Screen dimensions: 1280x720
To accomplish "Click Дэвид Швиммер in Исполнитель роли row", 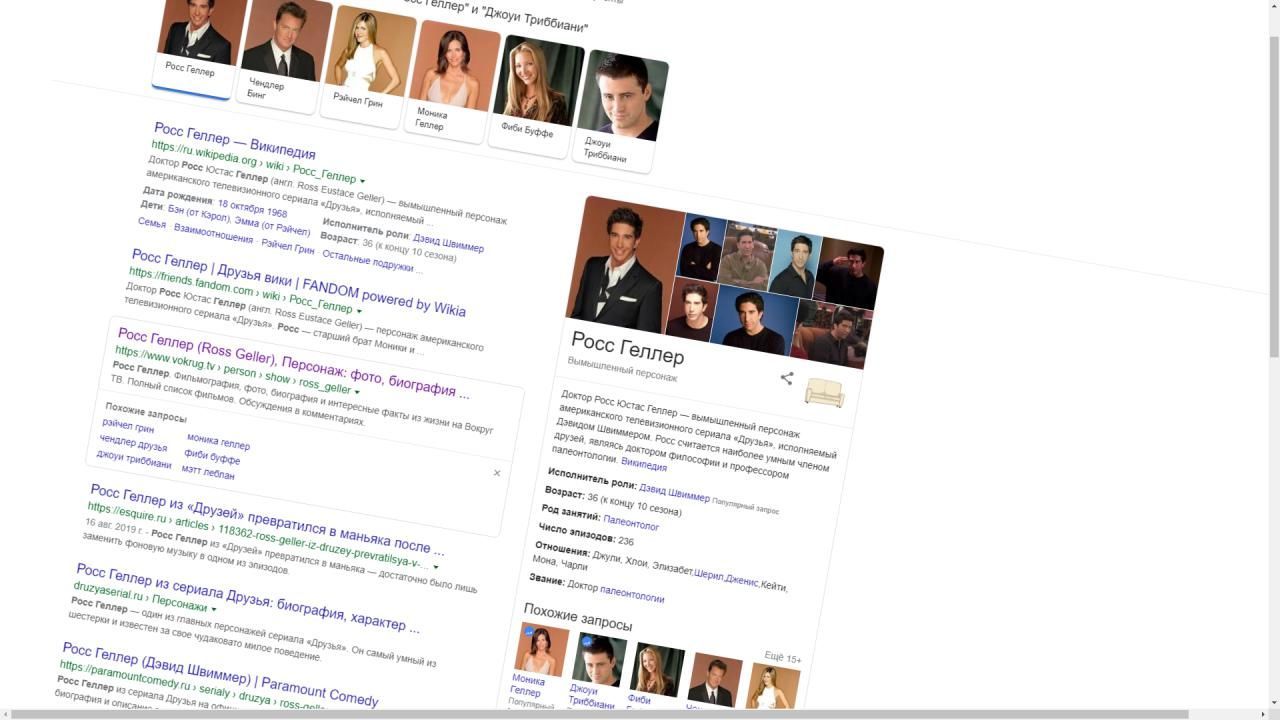I will click(674, 493).
